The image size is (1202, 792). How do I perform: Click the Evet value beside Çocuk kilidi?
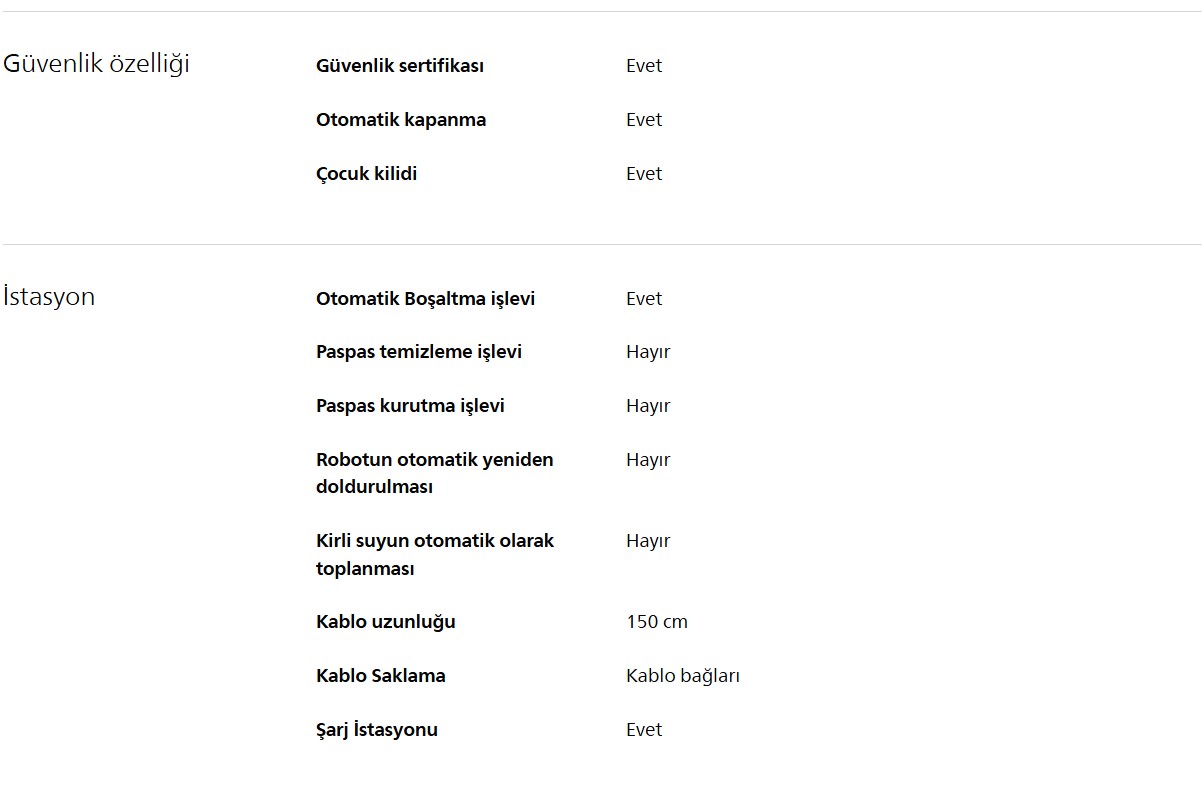644,174
